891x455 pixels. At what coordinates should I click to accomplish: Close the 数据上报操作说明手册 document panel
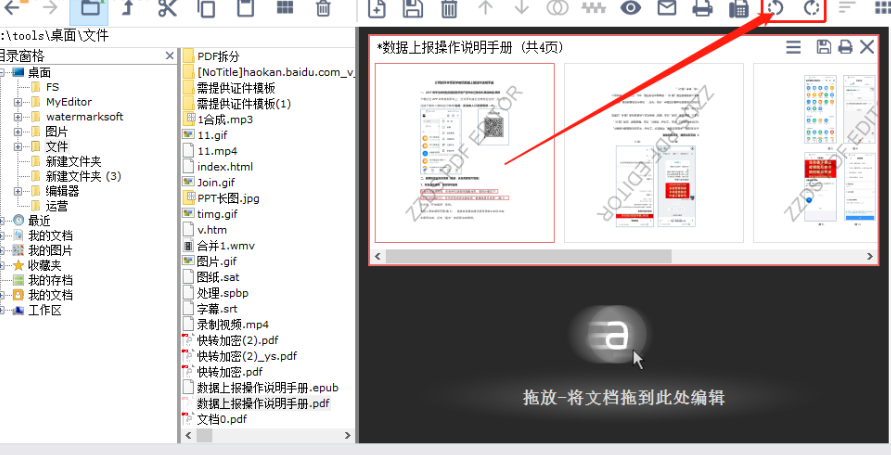867,47
